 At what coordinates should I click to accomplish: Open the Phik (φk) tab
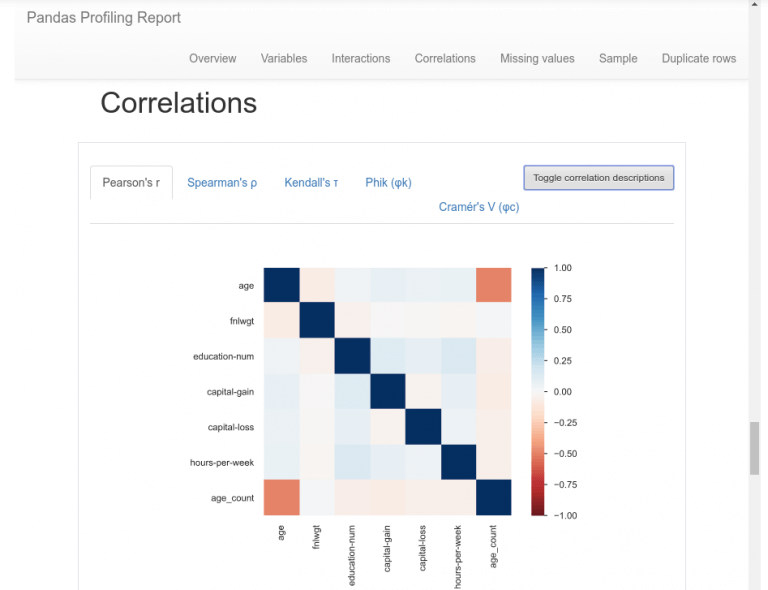tap(388, 183)
